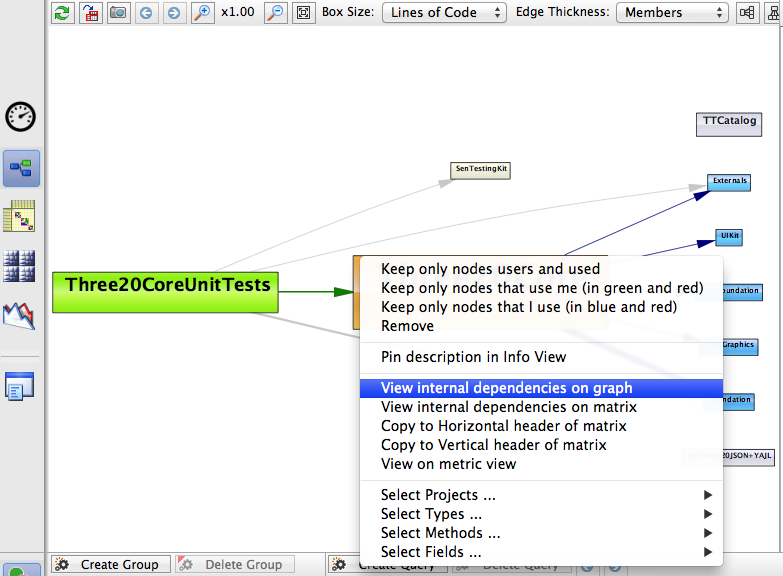Click the Delete Group button
The image size is (783, 576).
point(235,565)
